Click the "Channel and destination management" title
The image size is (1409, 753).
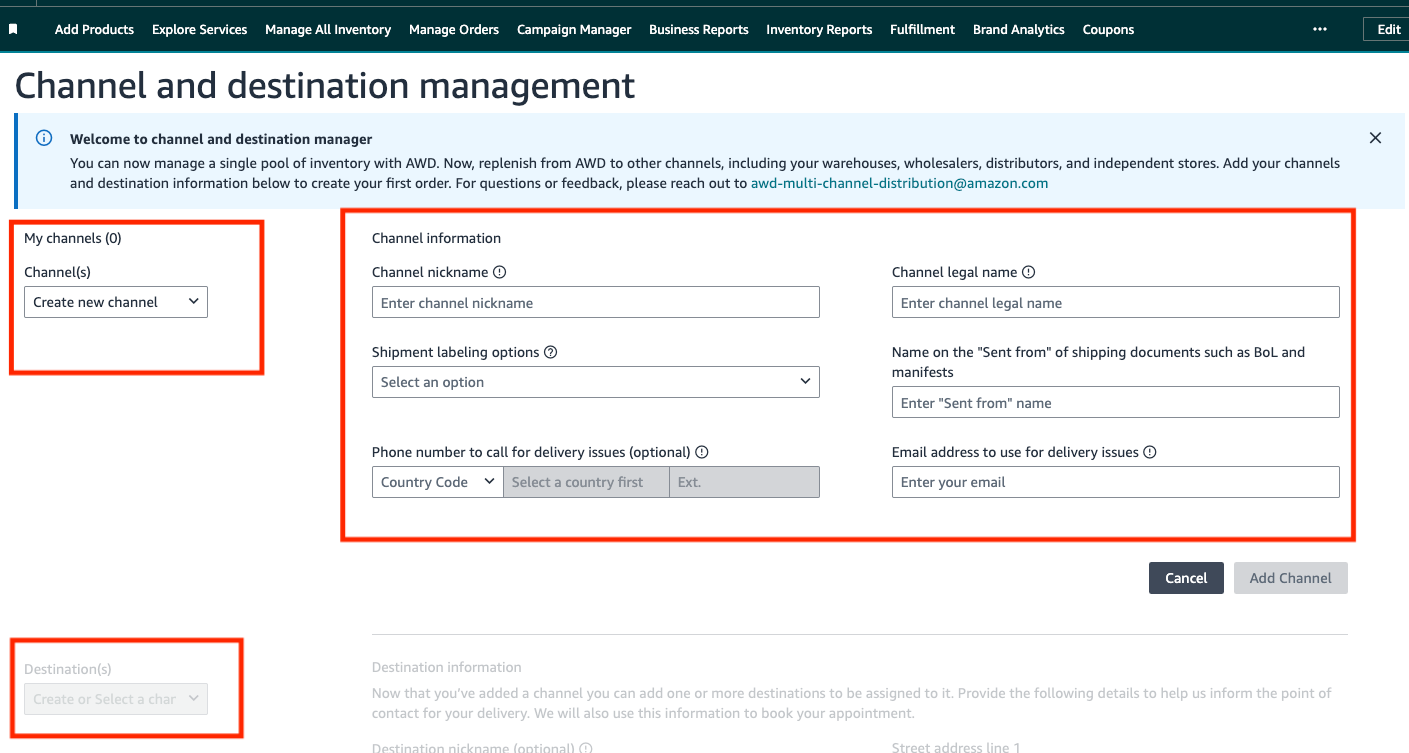click(x=325, y=86)
